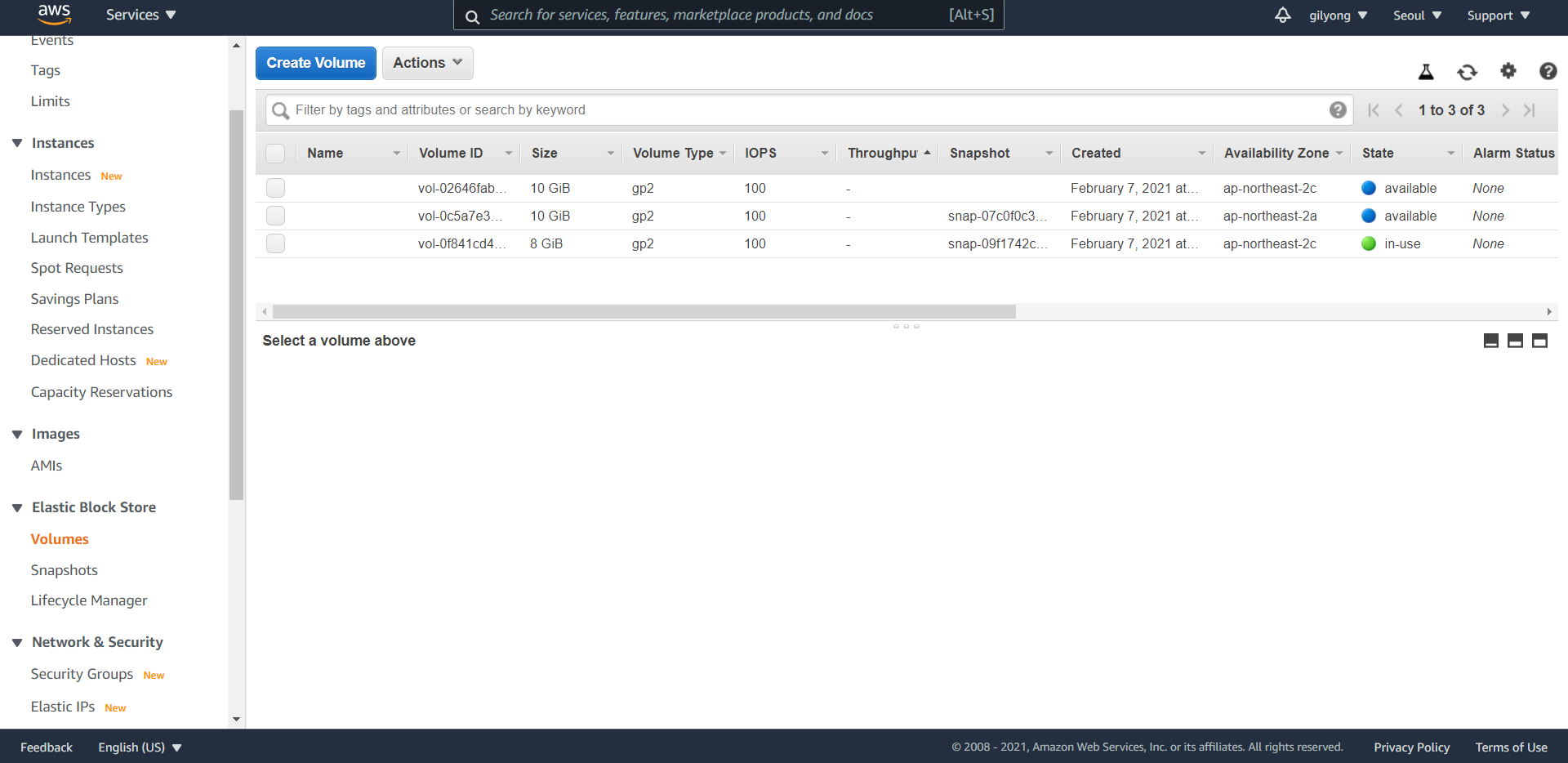Click snapshot snap-07c0f0c3 cell
Image resolution: width=1568 pixels, height=763 pixels.
pos(998,216)
